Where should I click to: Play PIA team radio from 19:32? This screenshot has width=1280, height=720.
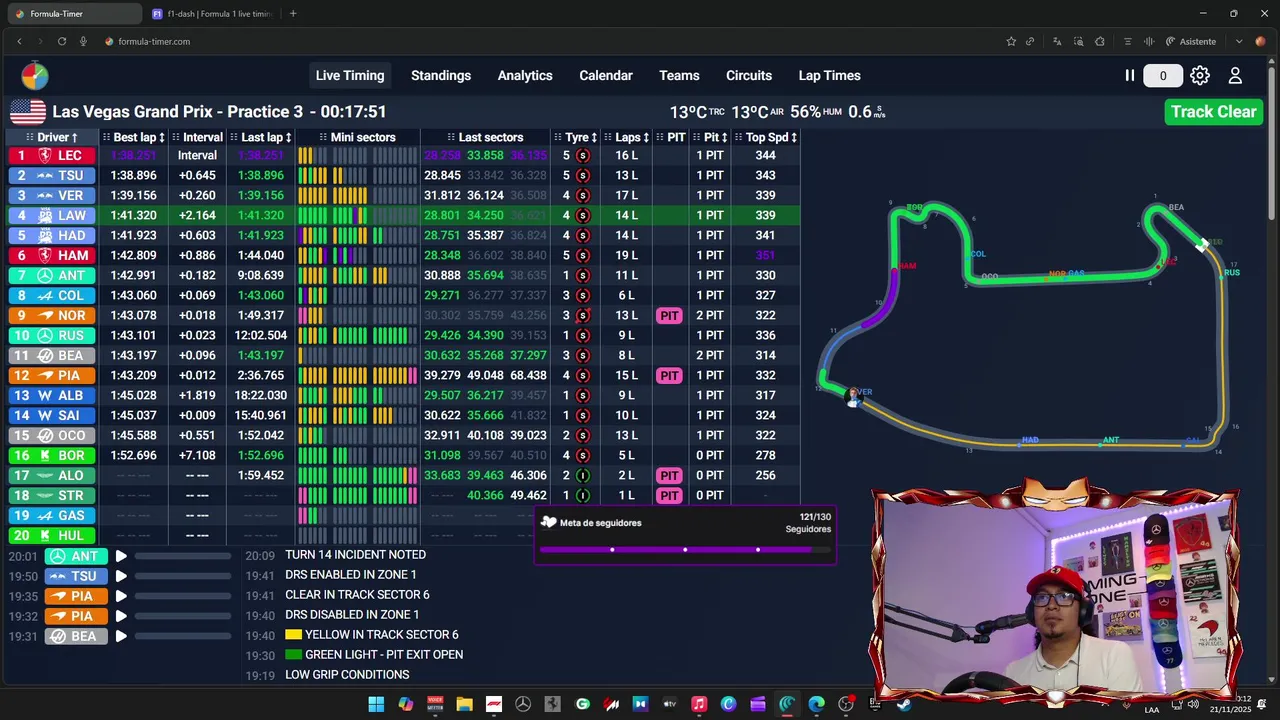121,616
